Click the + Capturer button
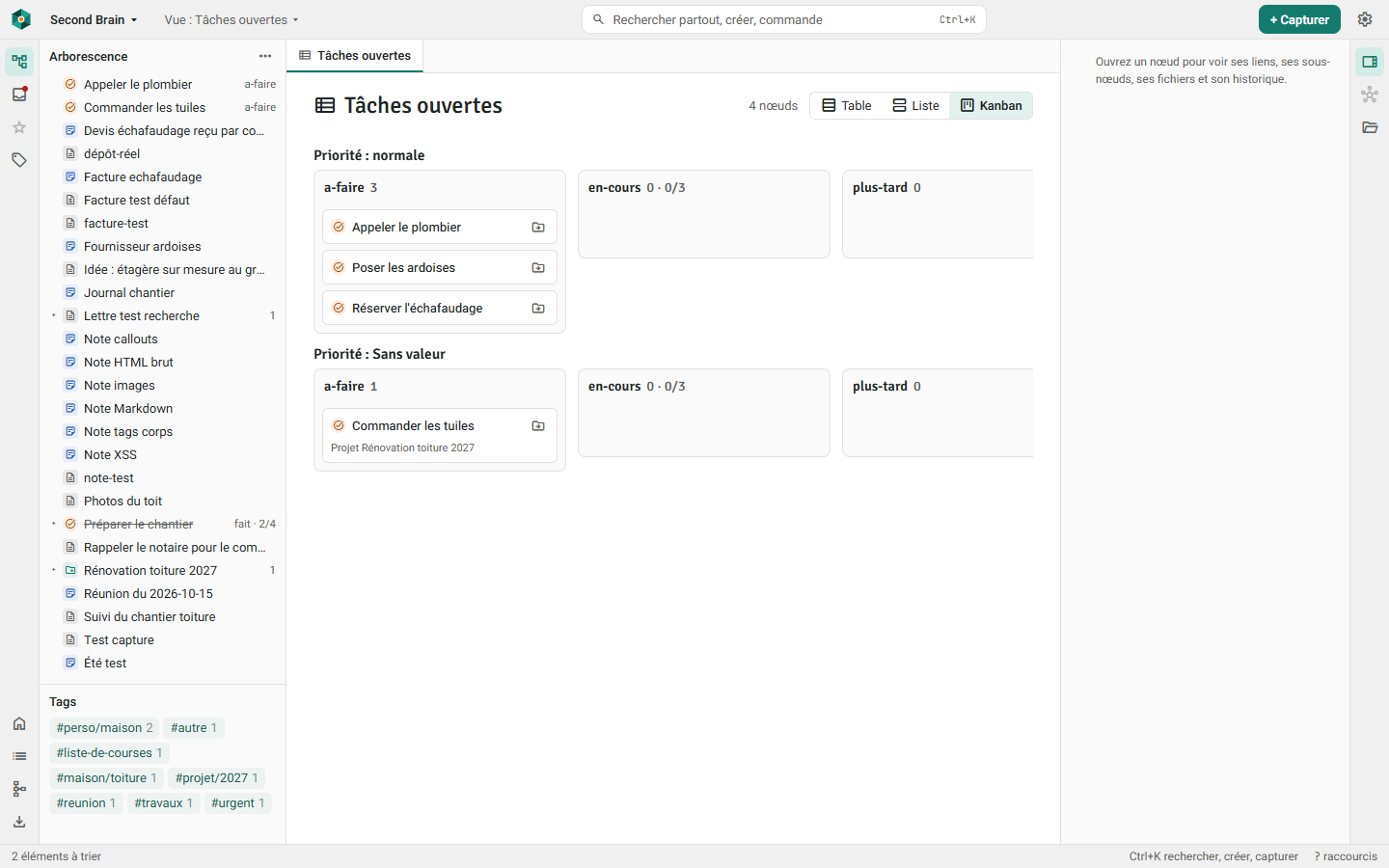This screenshot has height=868, width=1389. tap(1299, 19)
